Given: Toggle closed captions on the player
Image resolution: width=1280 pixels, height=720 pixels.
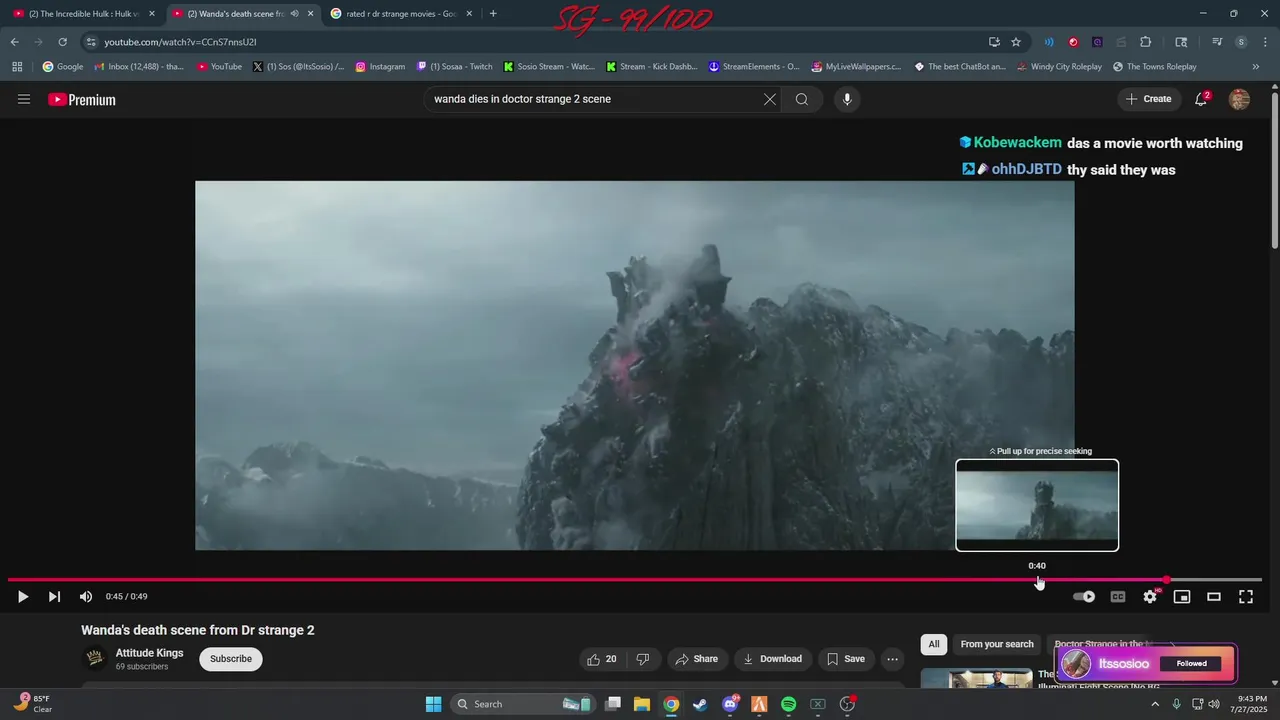Looking at the screenshot, I should 1118,597.
